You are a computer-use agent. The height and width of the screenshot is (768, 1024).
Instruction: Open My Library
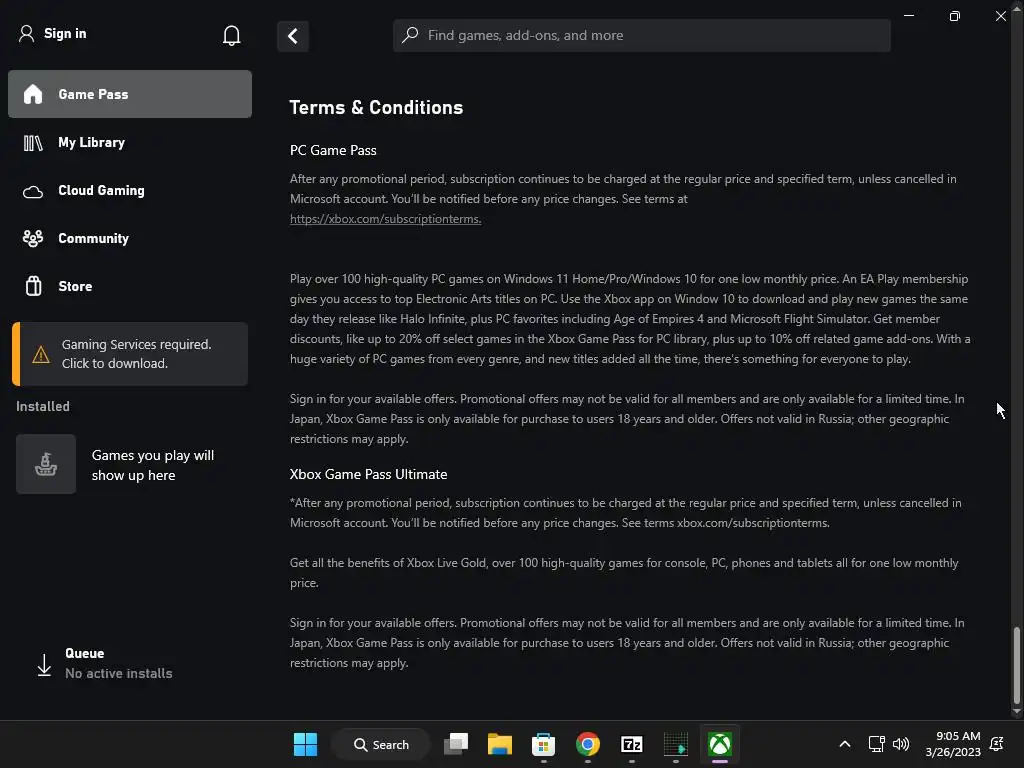click(130, 142)
